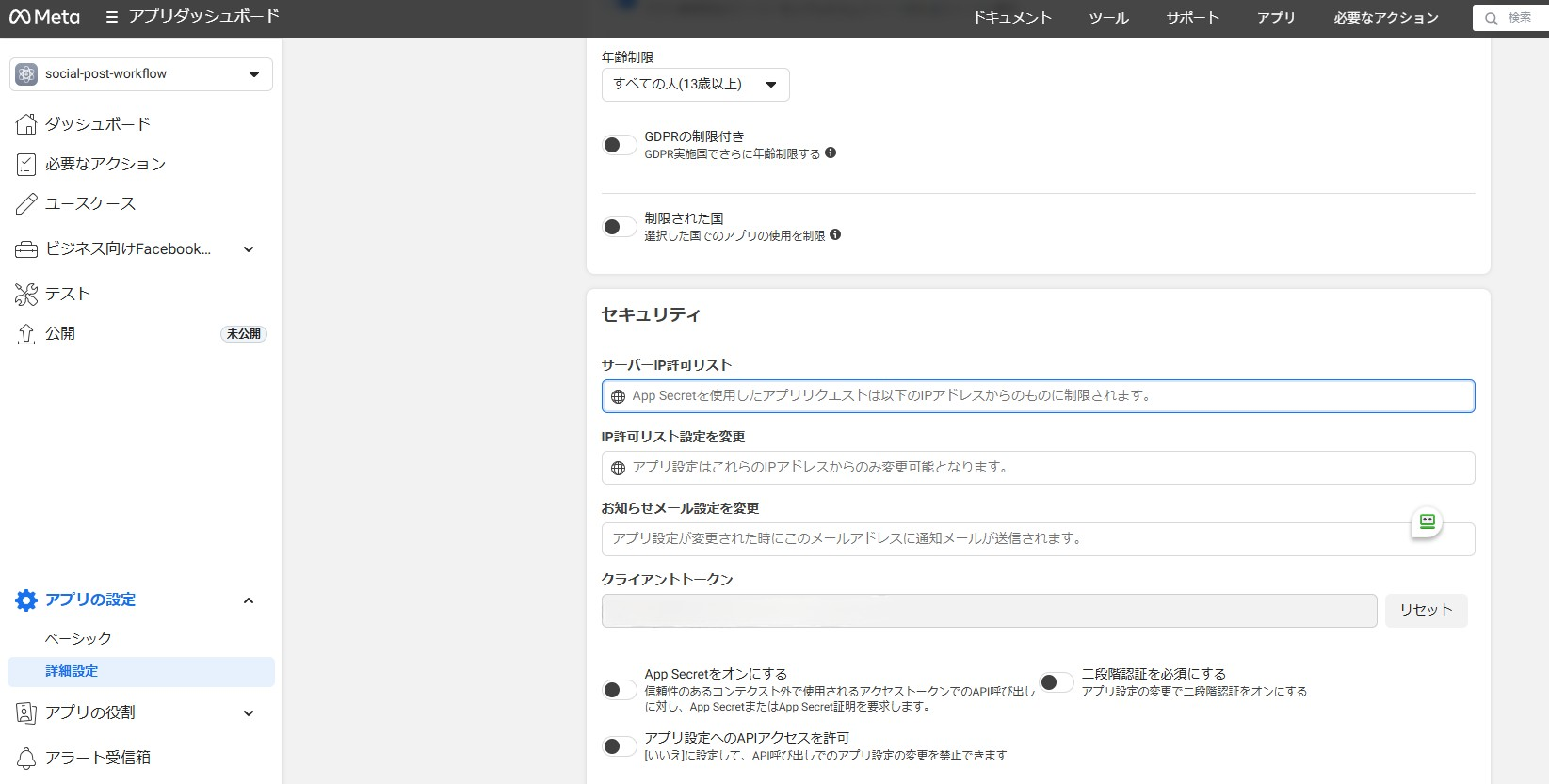Image resolution: width=1549 pixels, height=784 pixels.
Task: Click the リセット button for client token
Action: point(1425,610)
